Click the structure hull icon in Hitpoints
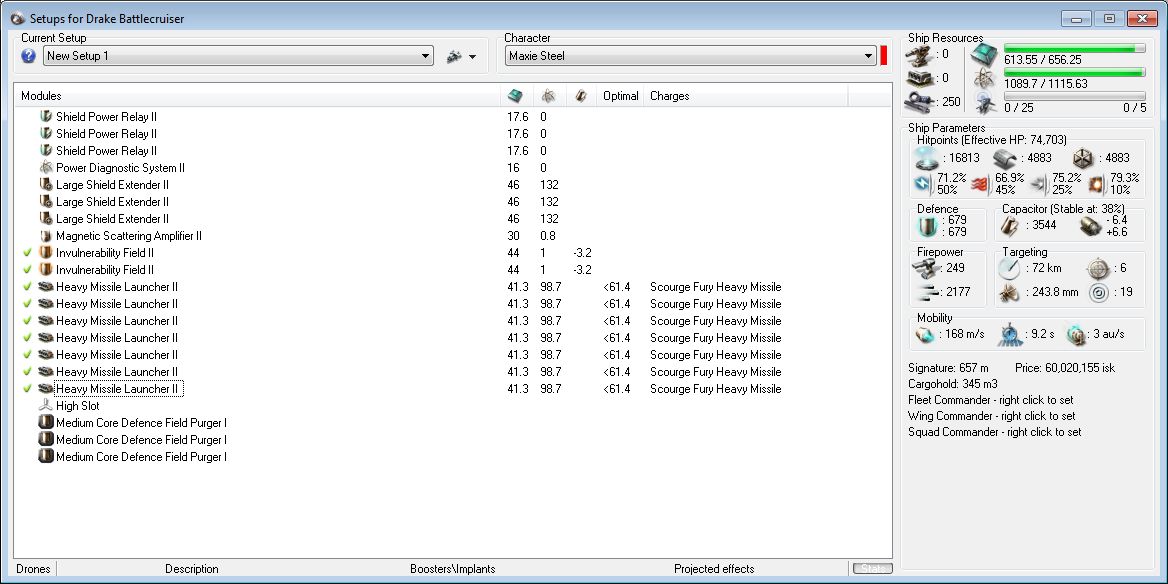Viewport: 1168px width, 584px height. coord(1084,157)
